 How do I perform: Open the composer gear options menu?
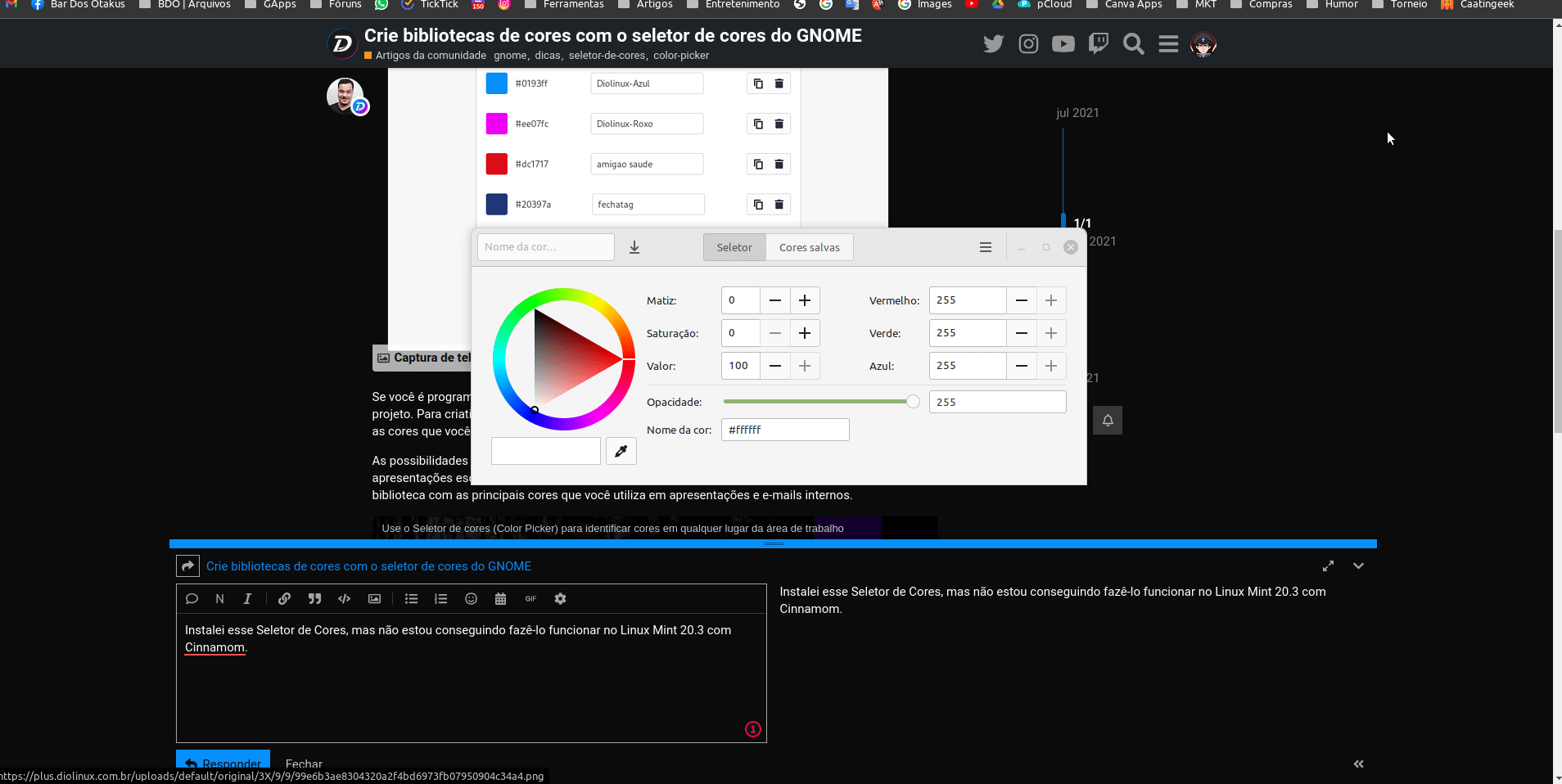pos(560,599)
